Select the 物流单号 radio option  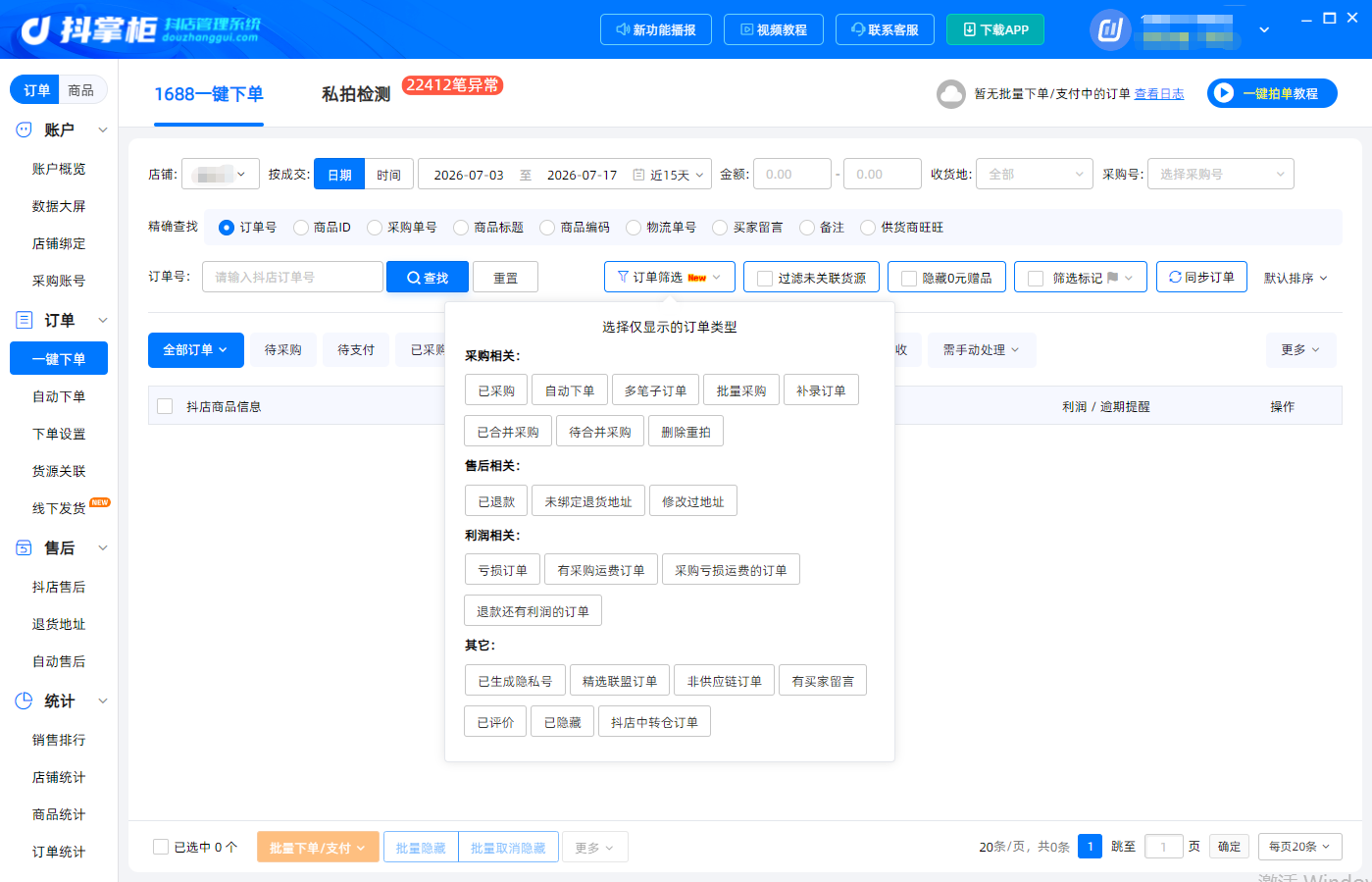pos(634,228)
